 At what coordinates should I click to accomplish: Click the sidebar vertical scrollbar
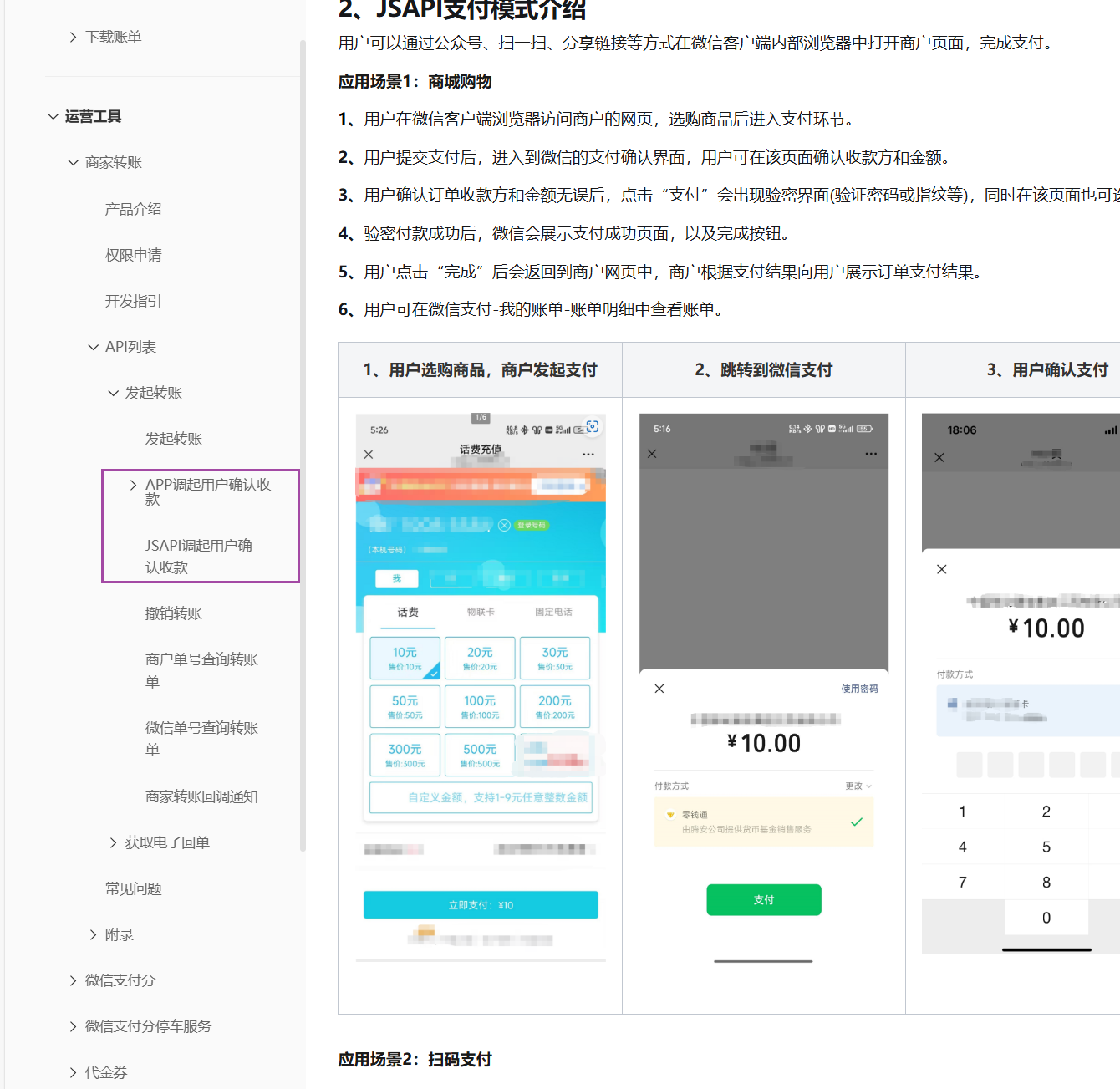pos(303,445)
